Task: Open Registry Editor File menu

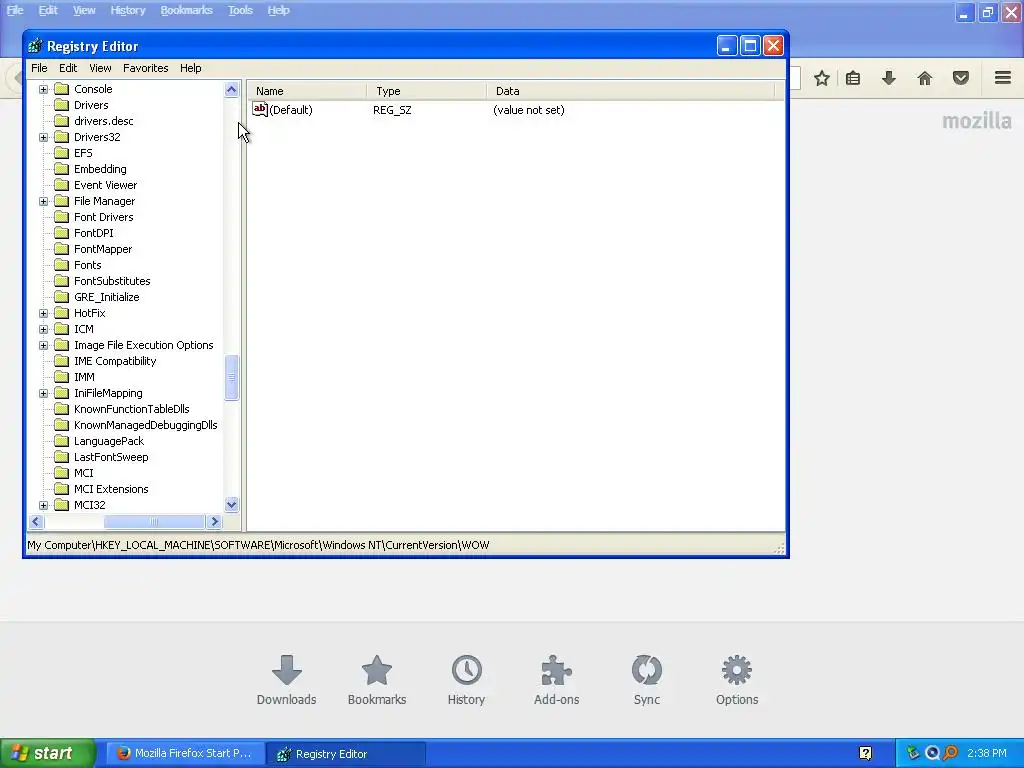Action: 39,68
